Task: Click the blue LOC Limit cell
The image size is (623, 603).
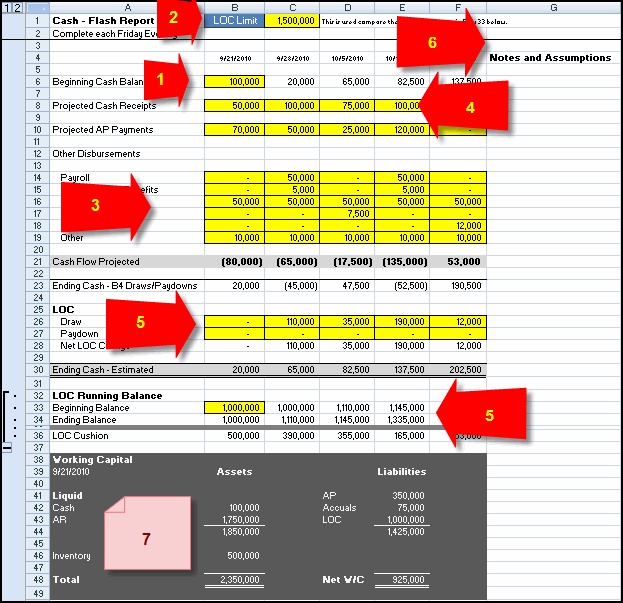Action: pyautogui.click(x=234, y=20)
